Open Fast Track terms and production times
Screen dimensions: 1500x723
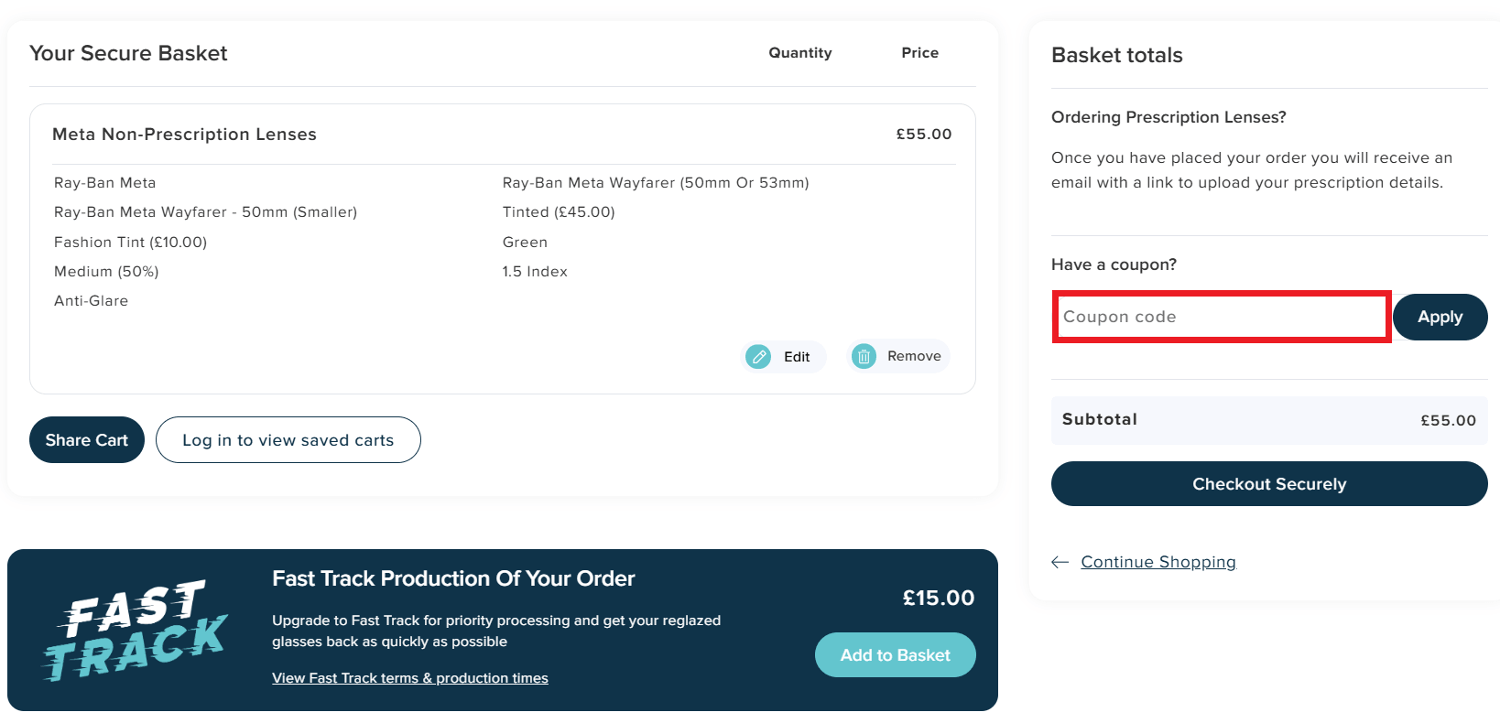click(x=410, y=677)
